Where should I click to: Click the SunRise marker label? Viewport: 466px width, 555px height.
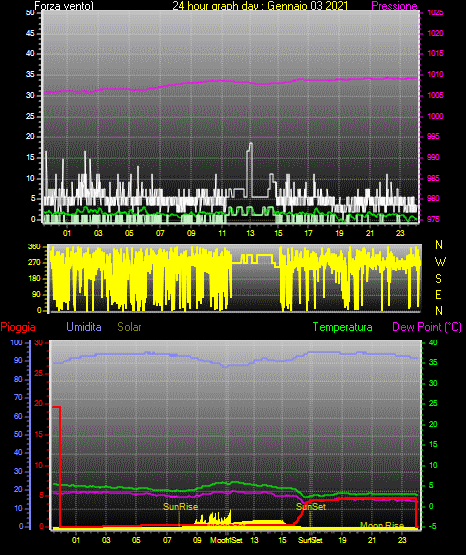pos(180,507)
